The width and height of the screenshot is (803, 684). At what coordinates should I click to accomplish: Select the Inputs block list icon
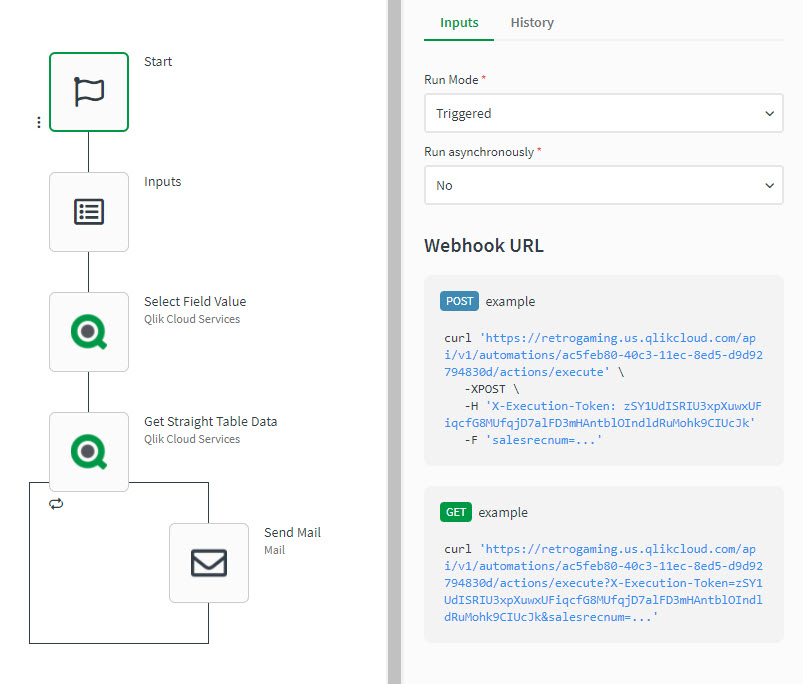click(89, 212)
